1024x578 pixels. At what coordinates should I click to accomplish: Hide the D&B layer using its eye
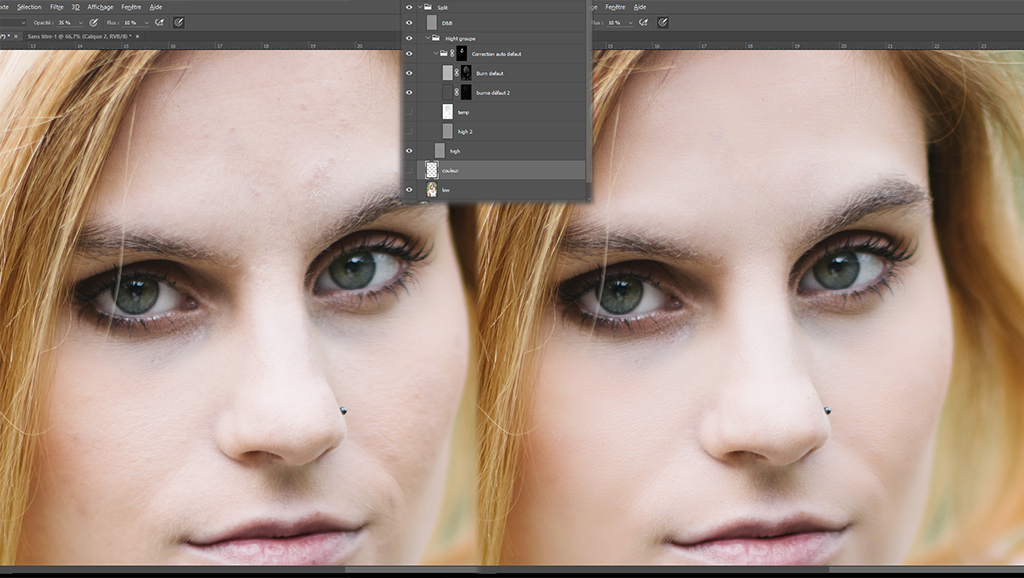point(409,22)
